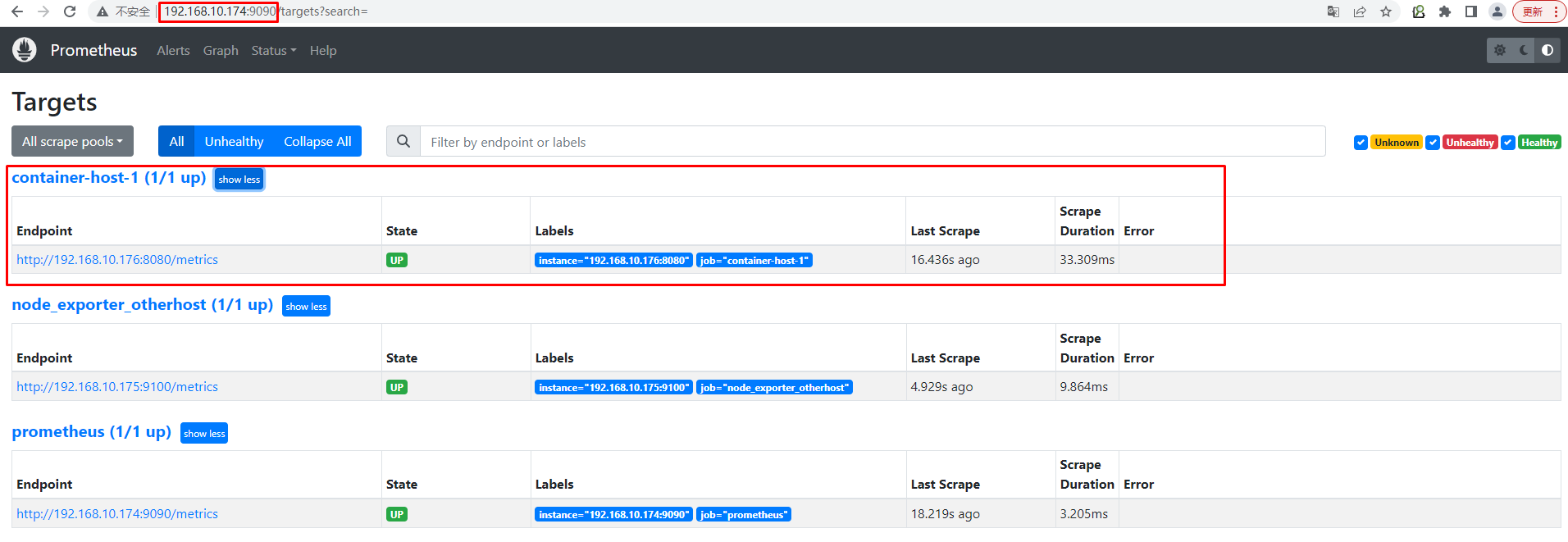
Task: Click the share page icon
Action: 1360,11
